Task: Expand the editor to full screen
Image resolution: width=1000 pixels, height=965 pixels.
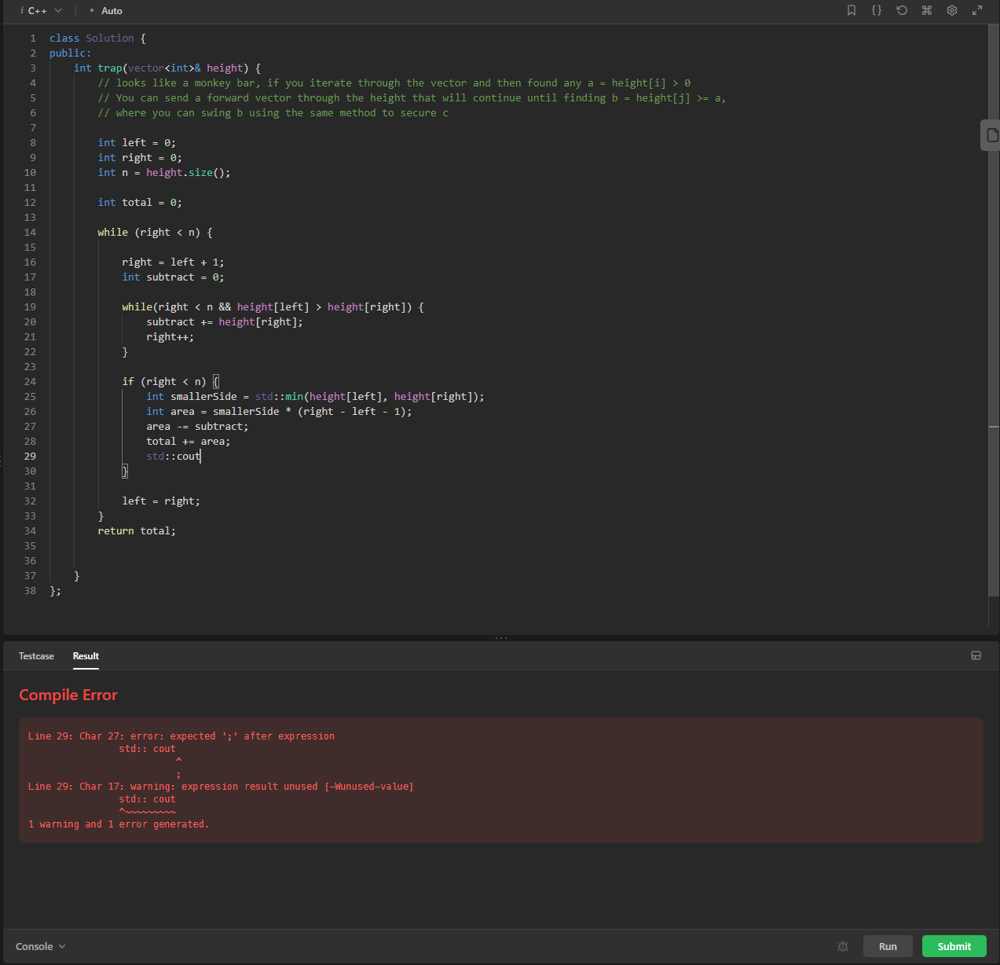Action: (x=977, y=10)
